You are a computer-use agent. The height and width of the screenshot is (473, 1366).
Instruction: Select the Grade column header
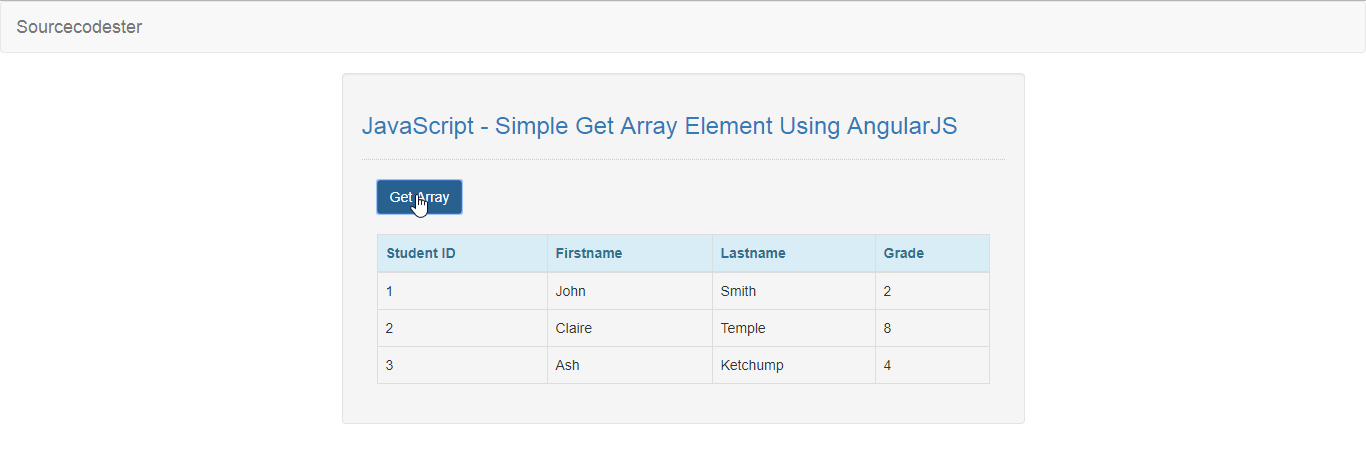932,253
